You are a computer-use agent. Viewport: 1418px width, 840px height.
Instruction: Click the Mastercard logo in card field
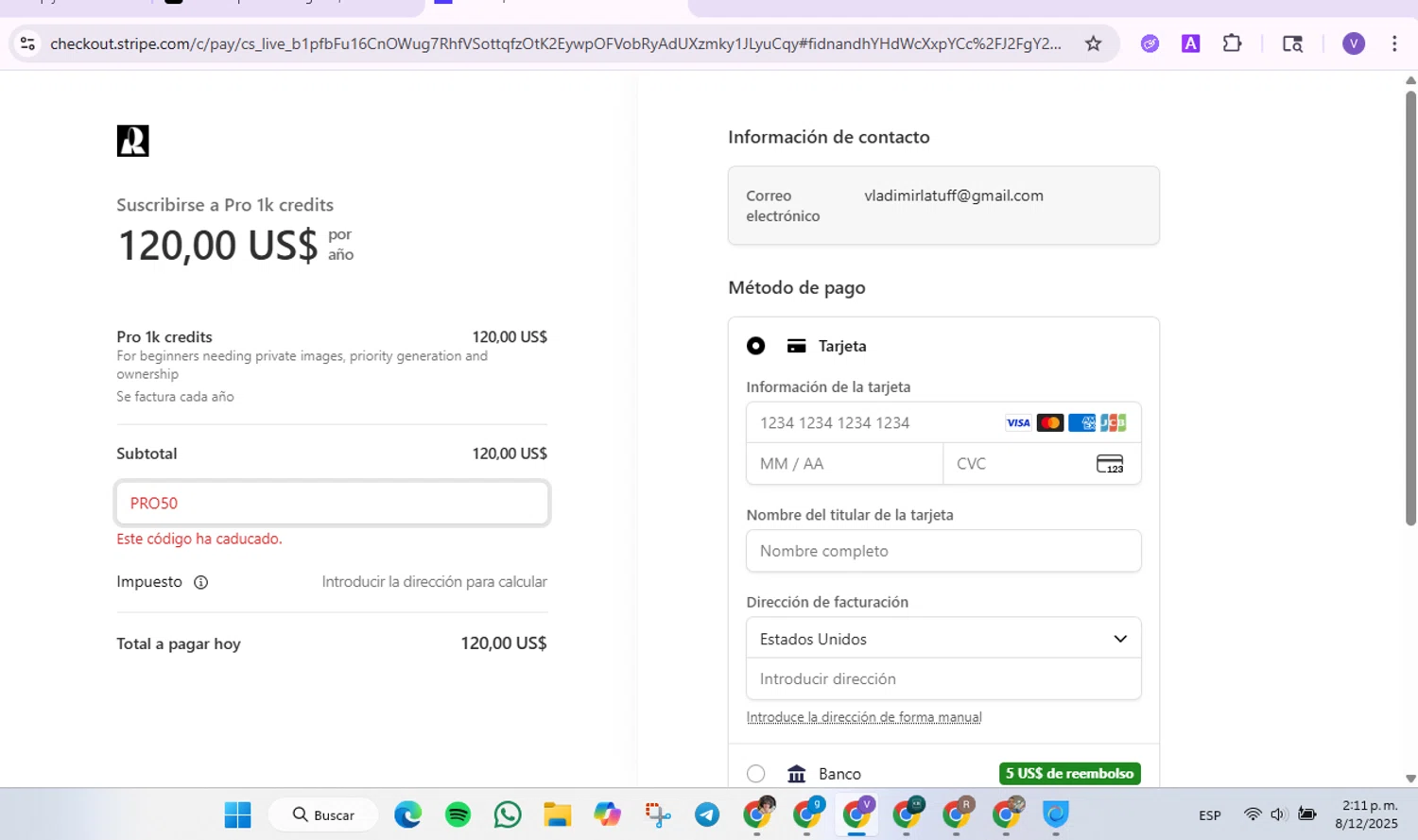pos(1049,422)
